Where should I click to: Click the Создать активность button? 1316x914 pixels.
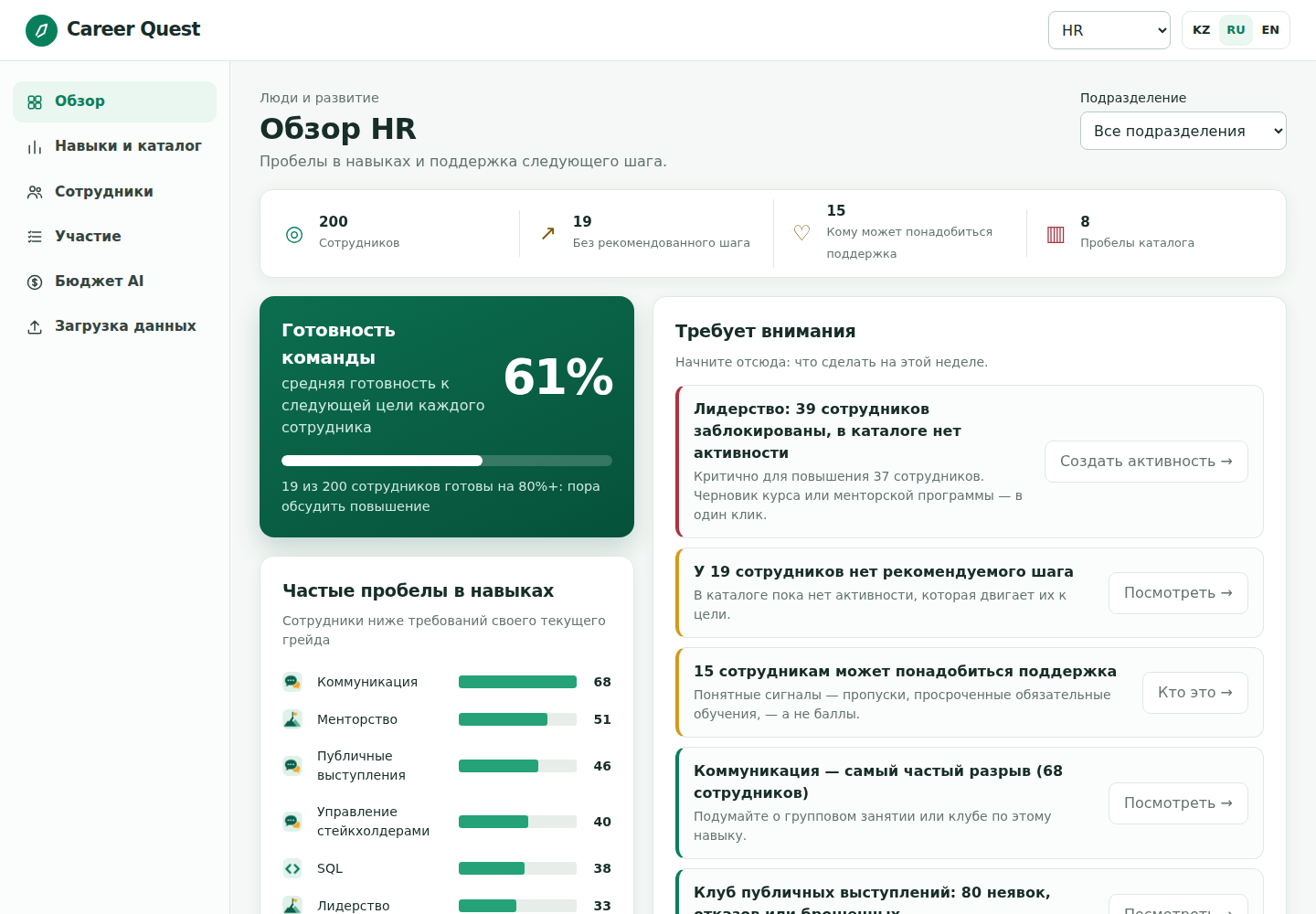click(x=1146, y=462)
